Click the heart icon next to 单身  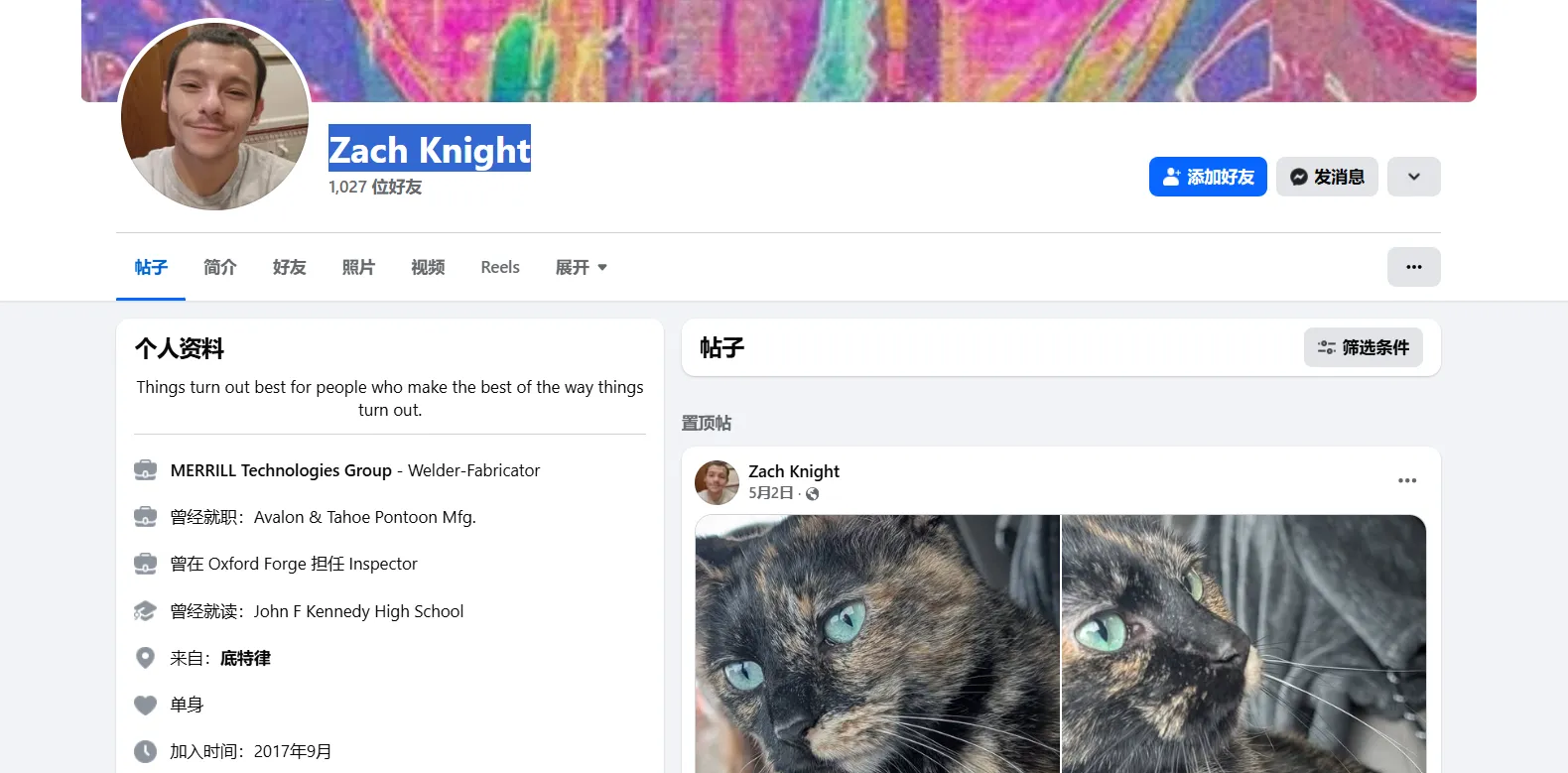145,705
